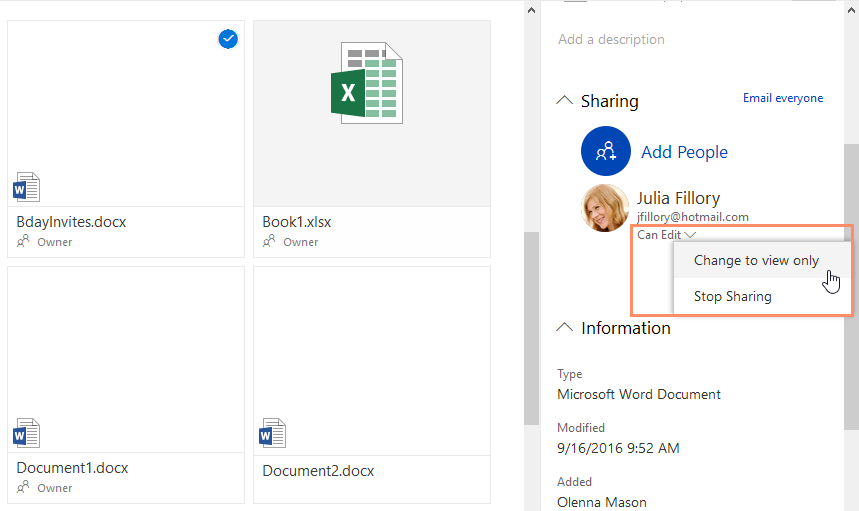Open the Can Edit permission dropdown
The height and width of the screenshot is (511, 859).
667,235
